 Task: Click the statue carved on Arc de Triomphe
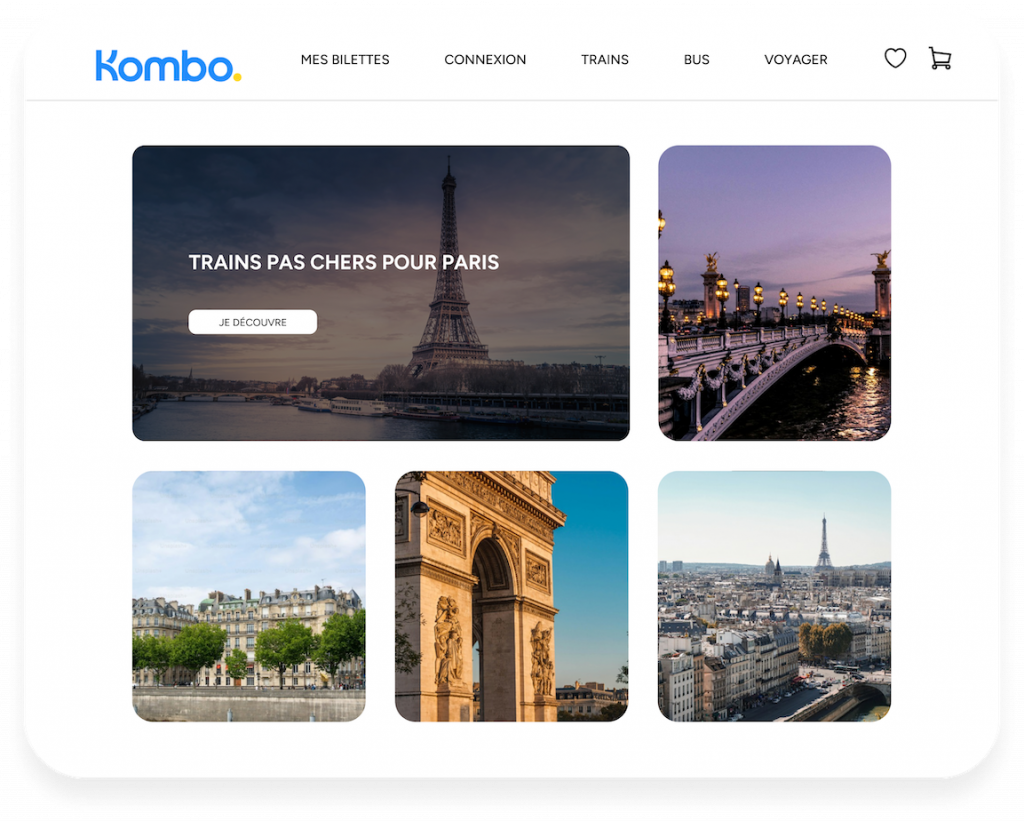pyautogui.click(x=449, y=640)
